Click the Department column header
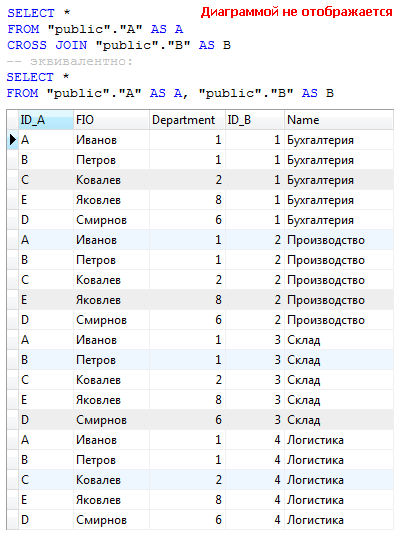The width and height of the screenshot is (400, 537). (187, 120)
